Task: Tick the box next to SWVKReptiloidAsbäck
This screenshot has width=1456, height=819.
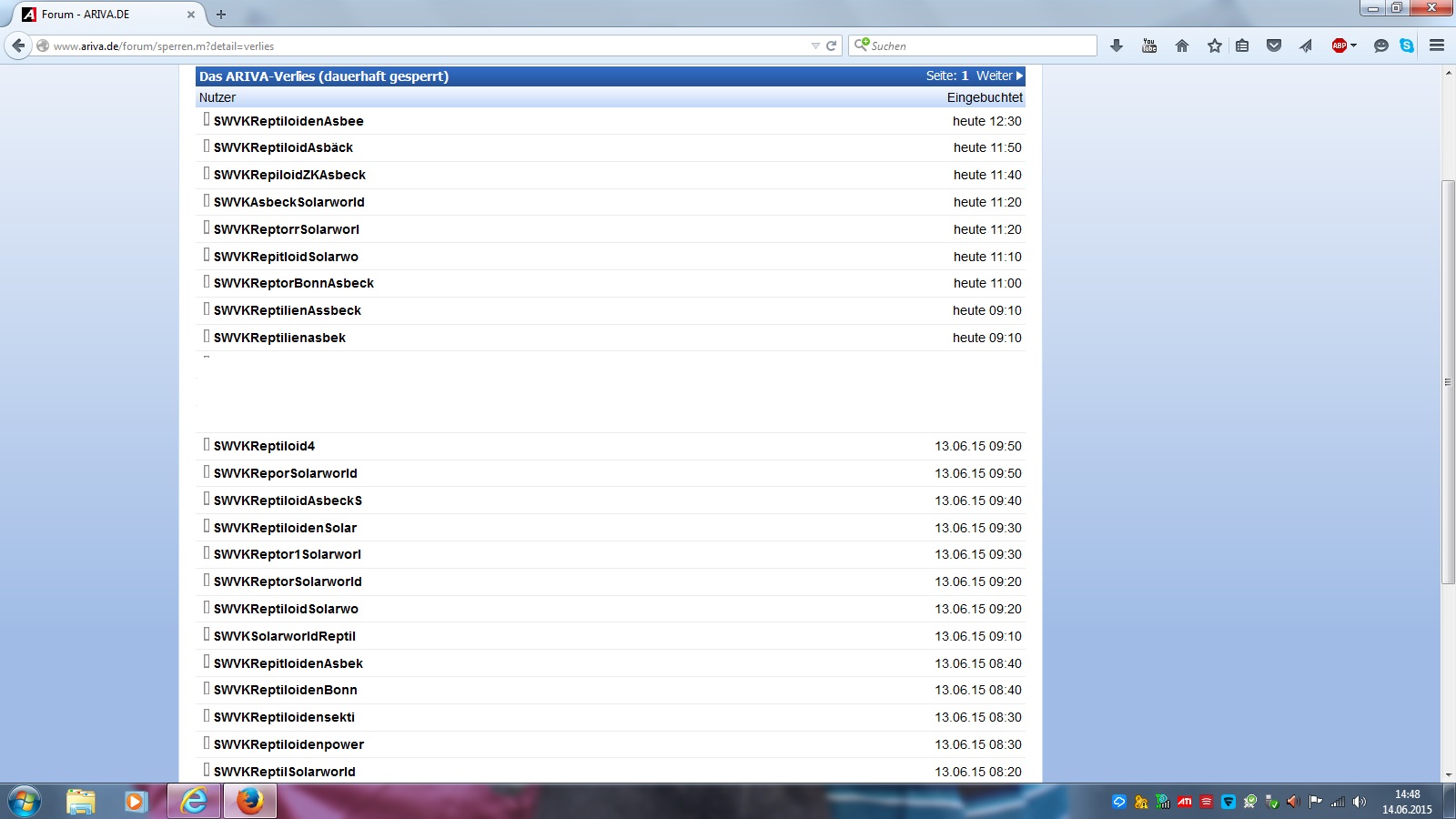Action: [207, 146]
